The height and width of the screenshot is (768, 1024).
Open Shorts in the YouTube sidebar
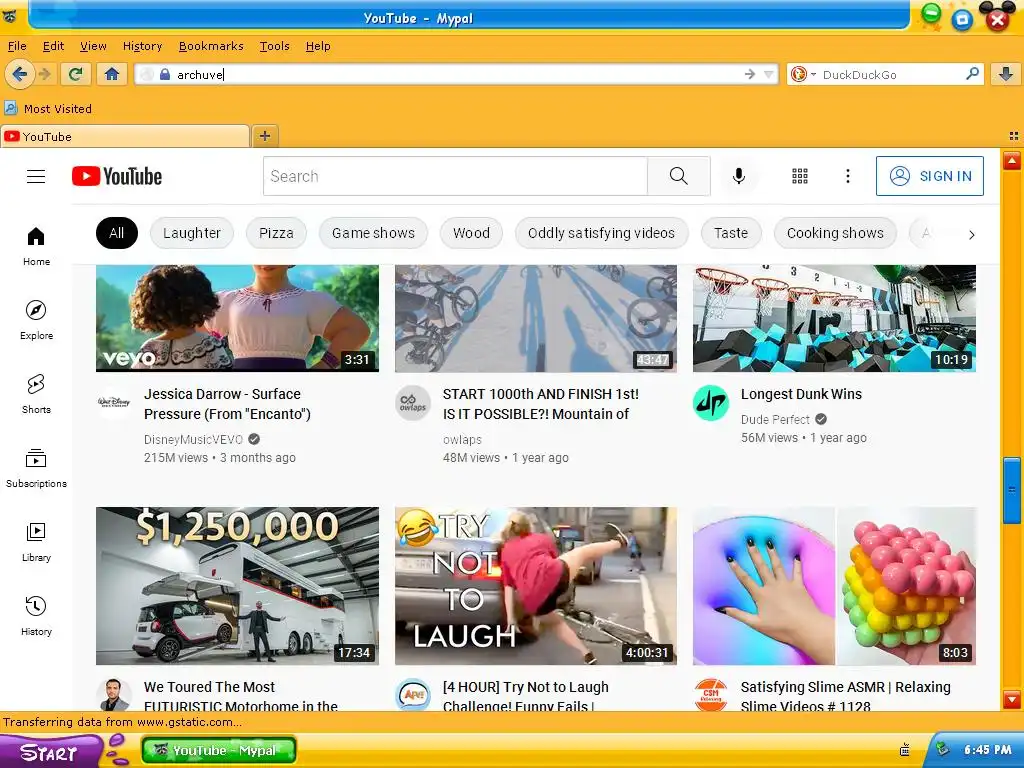[x=36, y=394]
